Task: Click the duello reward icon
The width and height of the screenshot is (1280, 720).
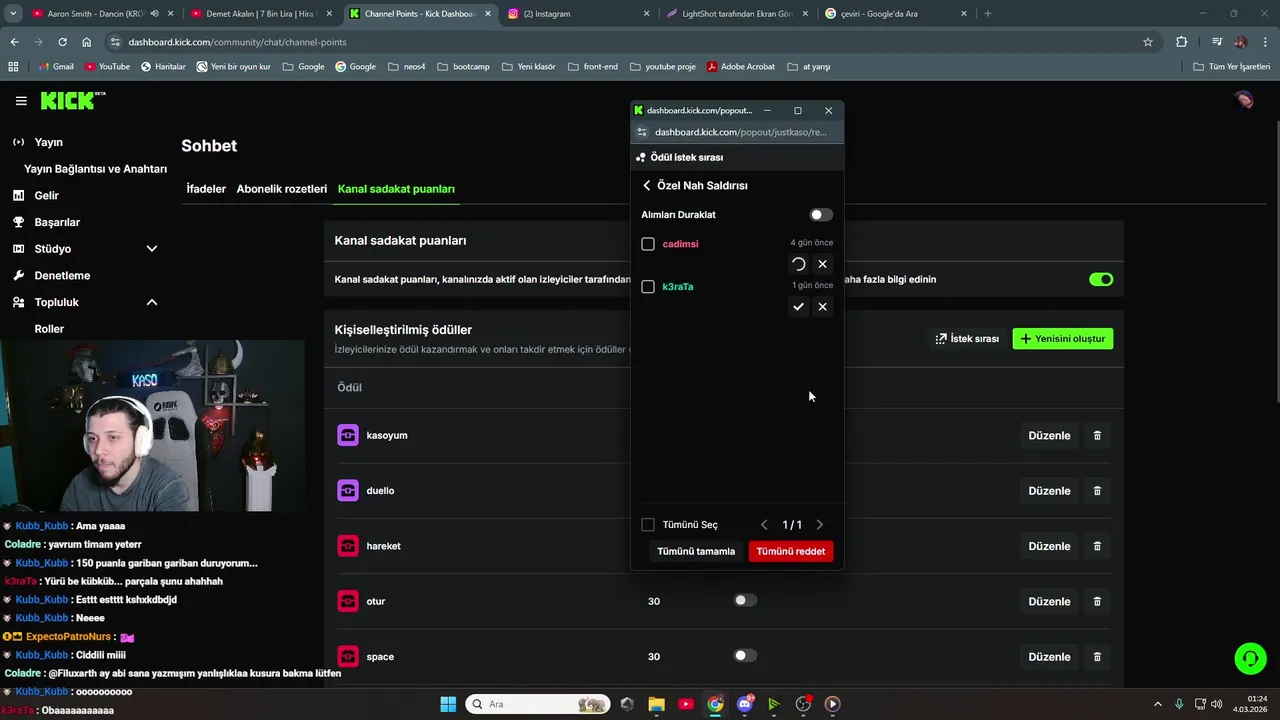Action: click(x=348, y=491)
